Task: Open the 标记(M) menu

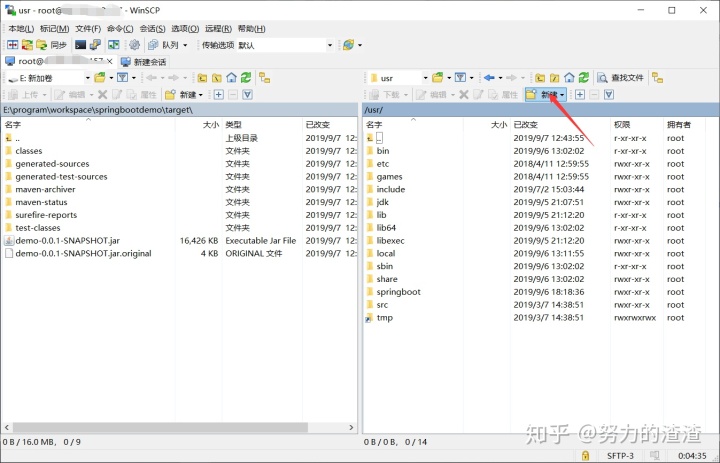Action: tap(54, 28)
